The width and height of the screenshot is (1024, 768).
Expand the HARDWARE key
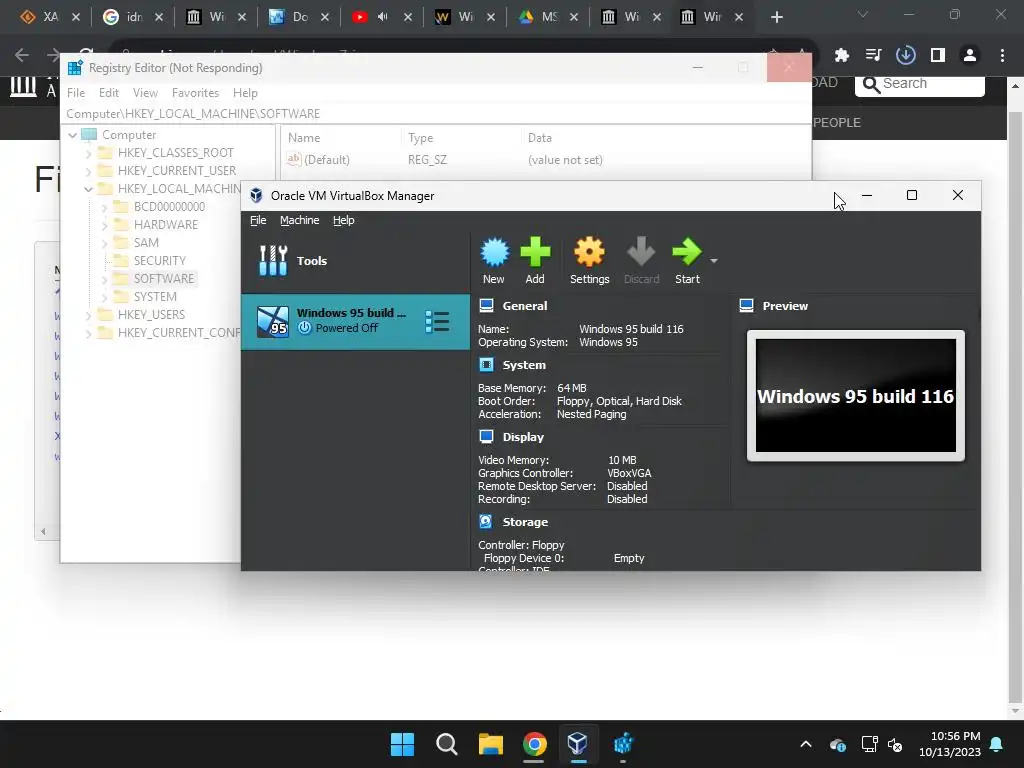click(104, 225)
